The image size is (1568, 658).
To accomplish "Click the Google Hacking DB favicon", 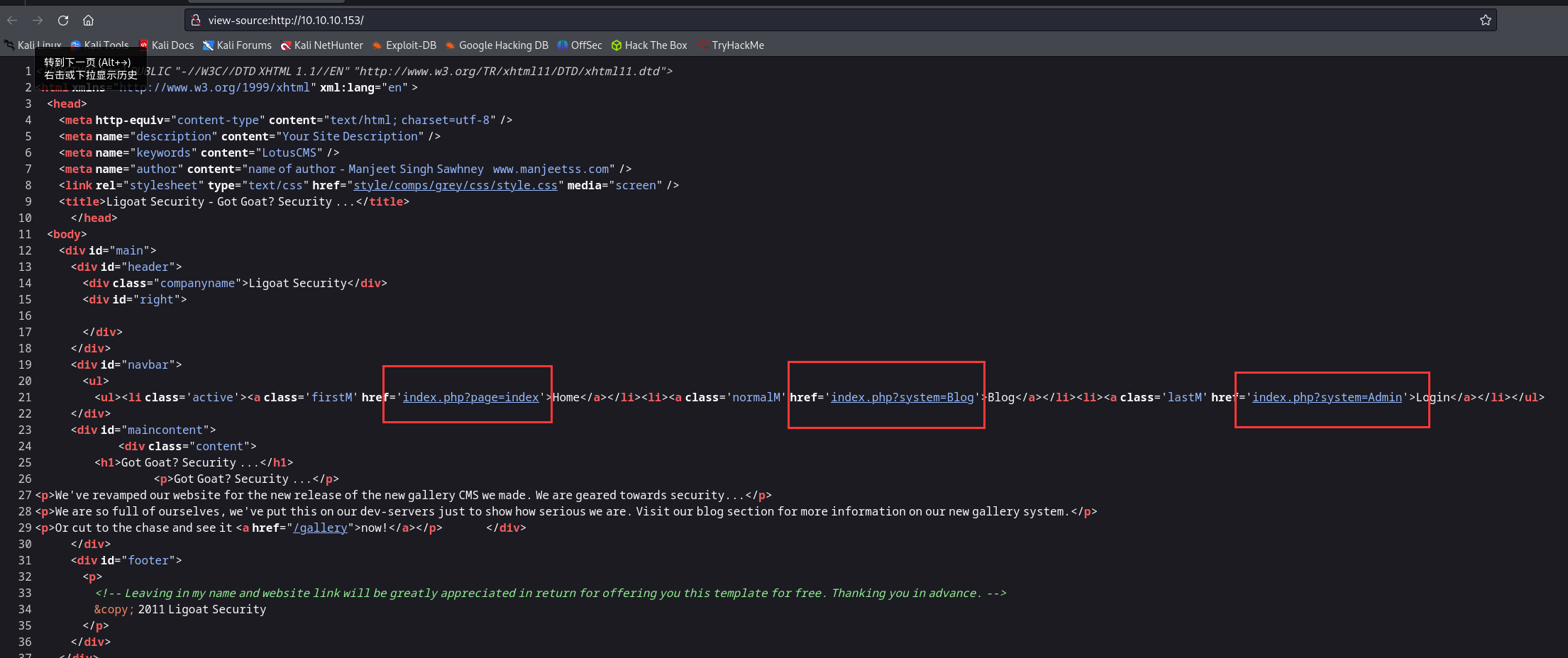I will 450,45.
